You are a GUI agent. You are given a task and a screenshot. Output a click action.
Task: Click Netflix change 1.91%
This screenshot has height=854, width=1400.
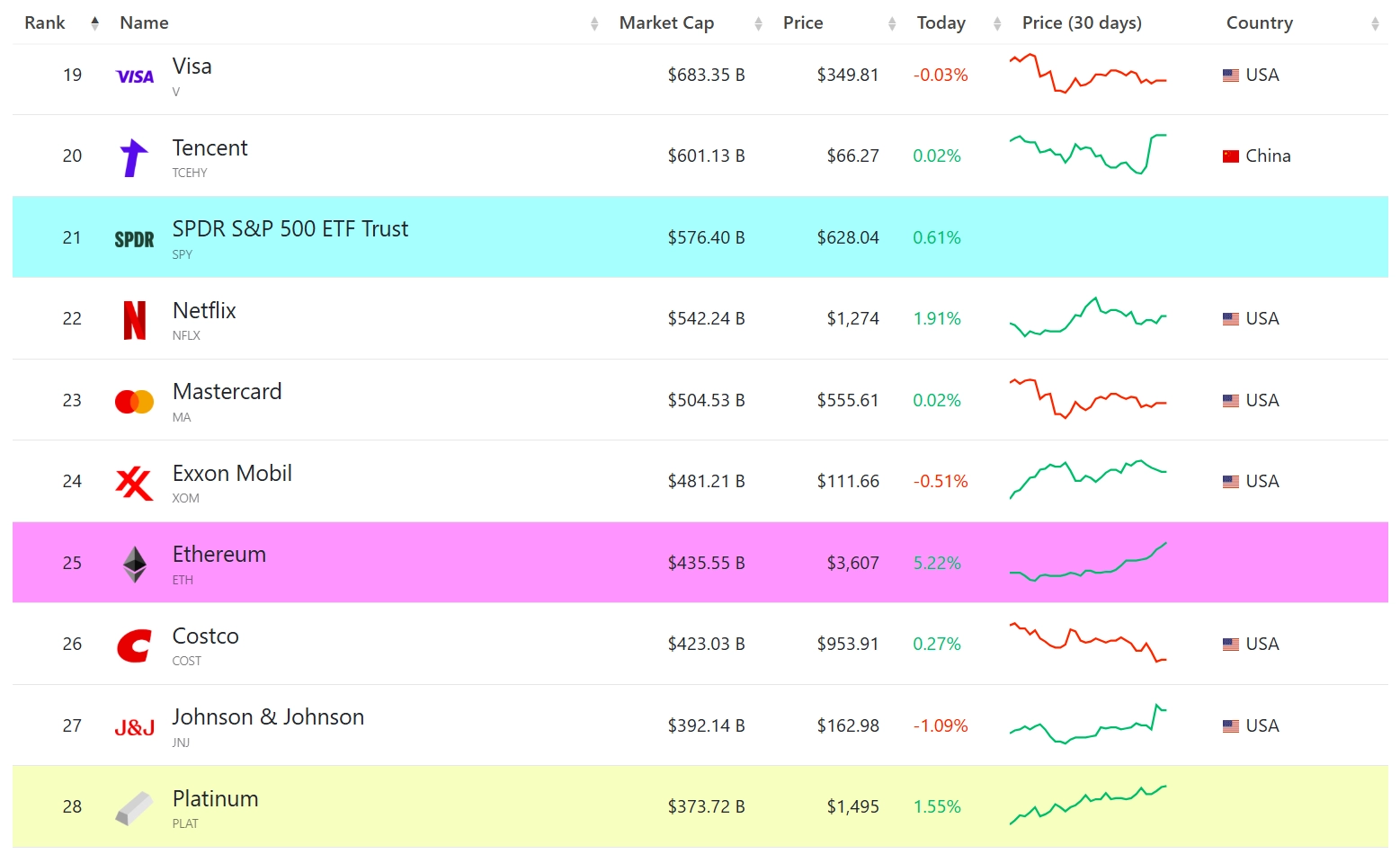[x=937, y=319]
